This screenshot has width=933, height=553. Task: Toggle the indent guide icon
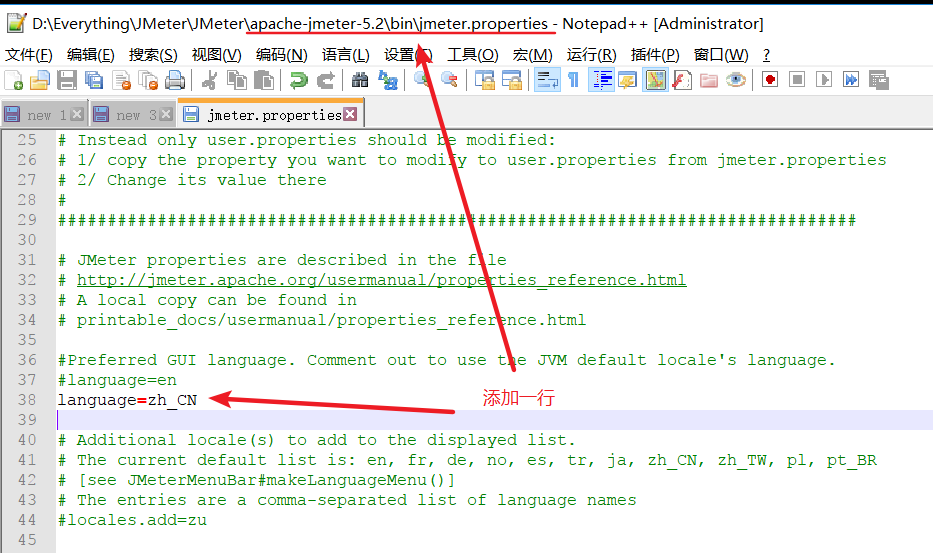pos(602,80)
